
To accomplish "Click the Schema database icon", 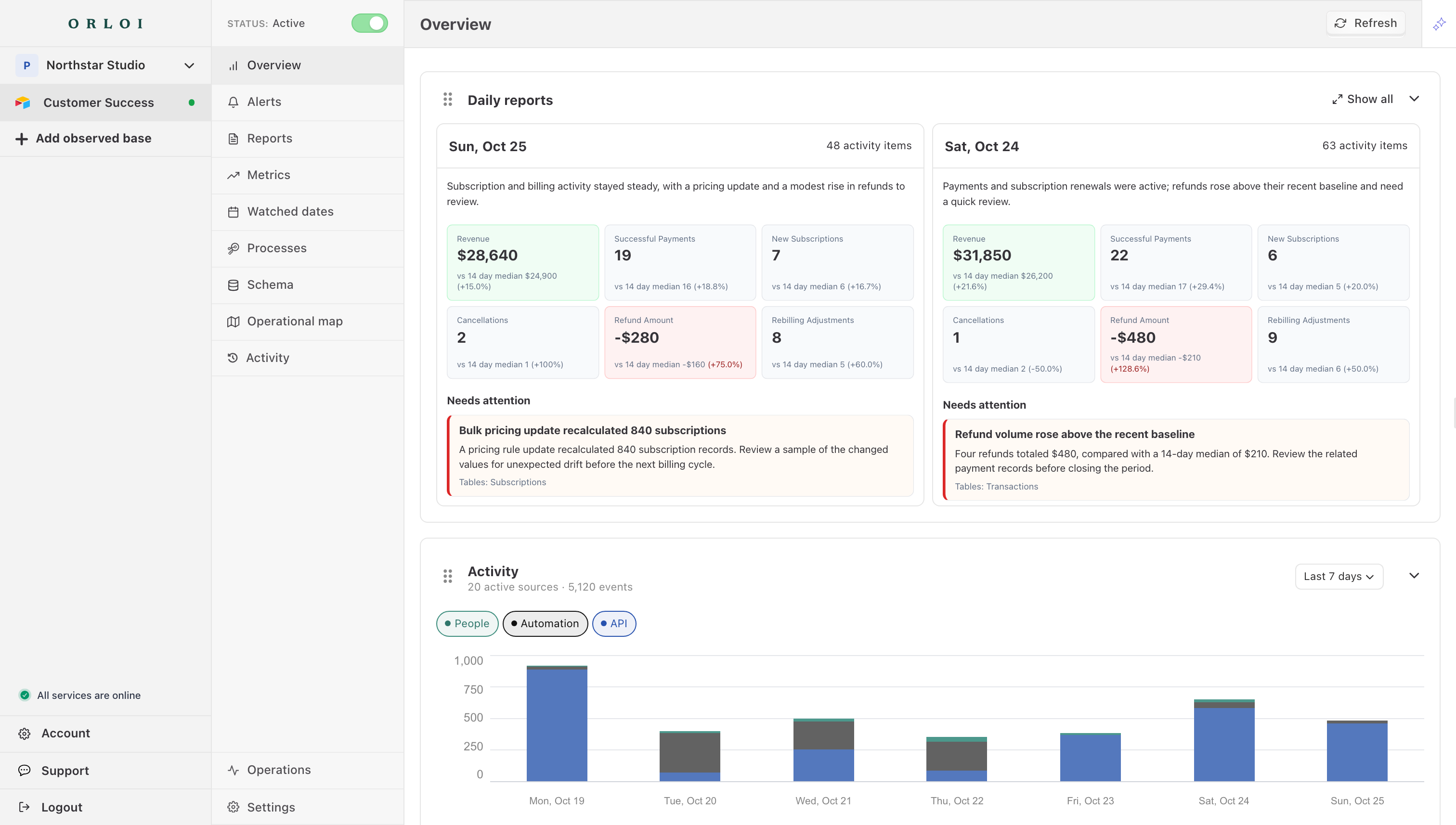I will pyautogui.click(x=233, y=285).
